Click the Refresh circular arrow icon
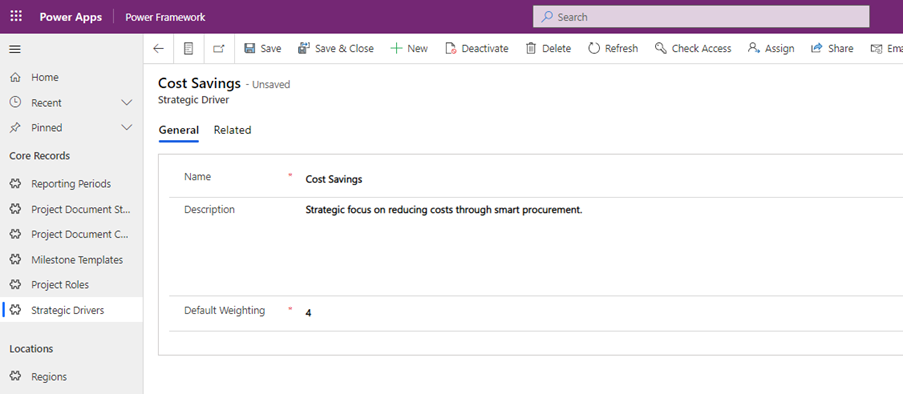The width and height of the screenshot is (903, 394). pyautogui.click(x=594, y=48)
